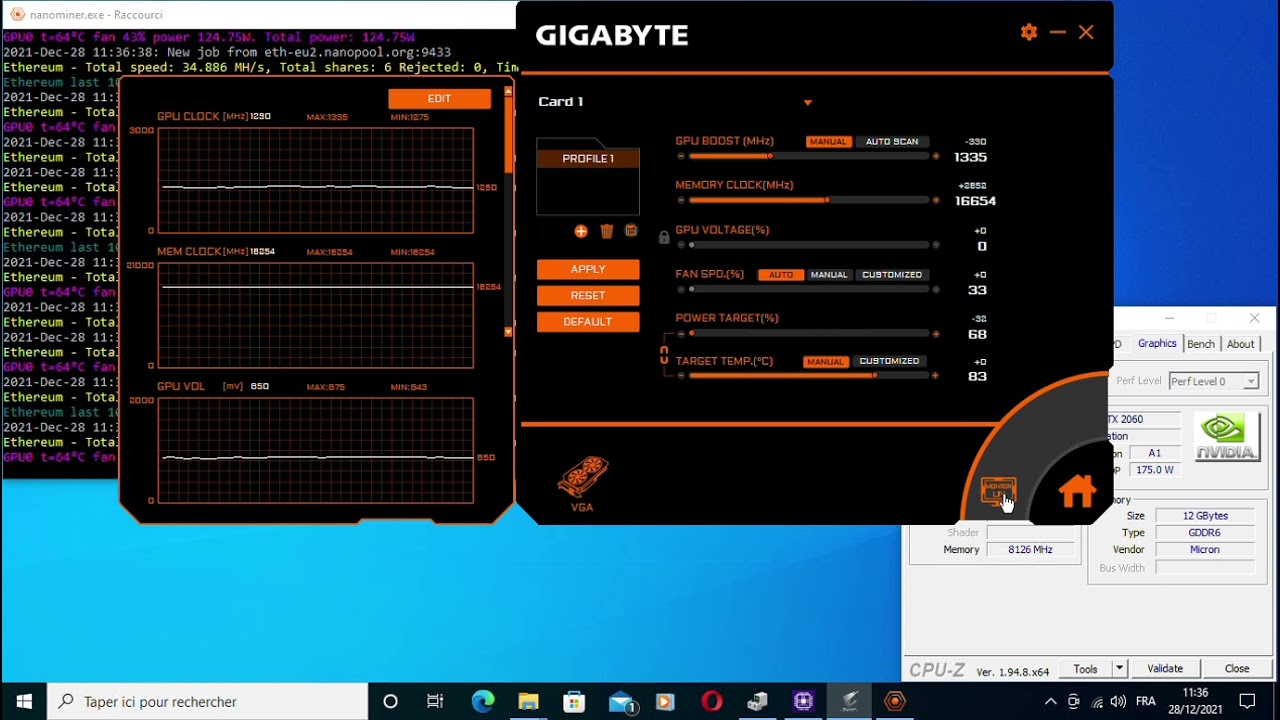
Task: Toggle the GPU Voltage lock
Action: click(663, 237)
